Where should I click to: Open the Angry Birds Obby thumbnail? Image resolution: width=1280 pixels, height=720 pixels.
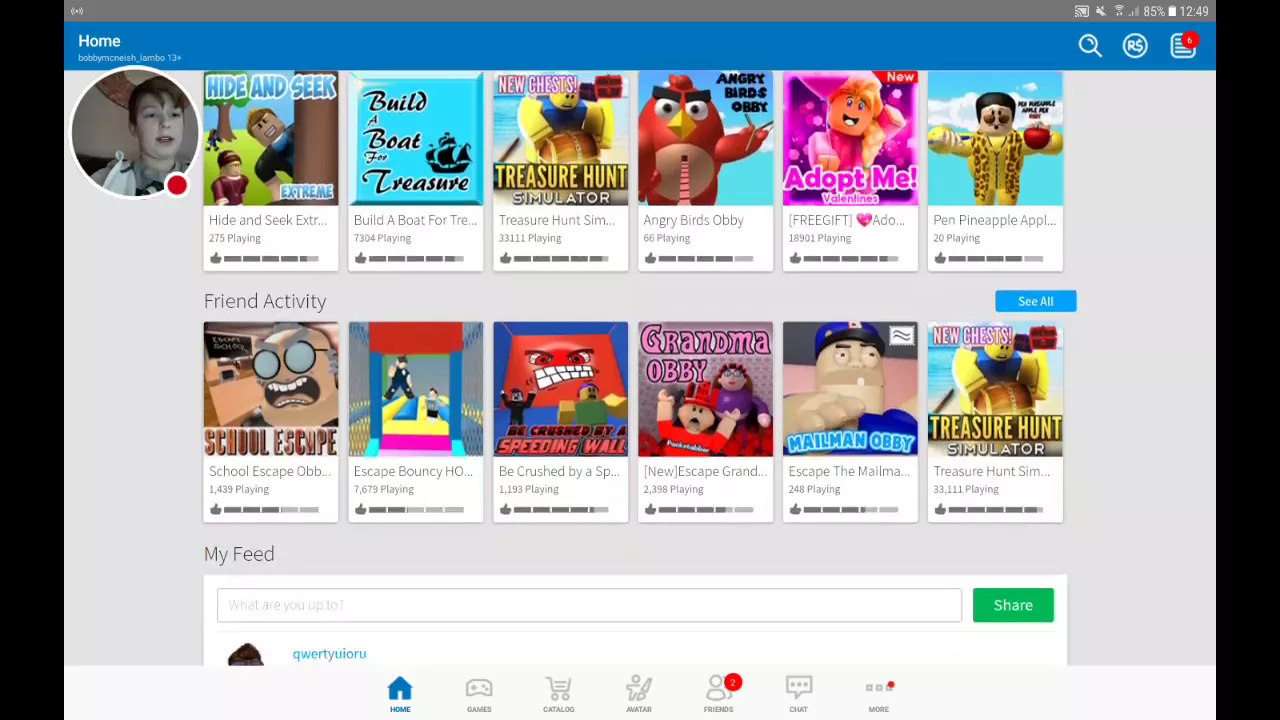(x=706, y=138)
